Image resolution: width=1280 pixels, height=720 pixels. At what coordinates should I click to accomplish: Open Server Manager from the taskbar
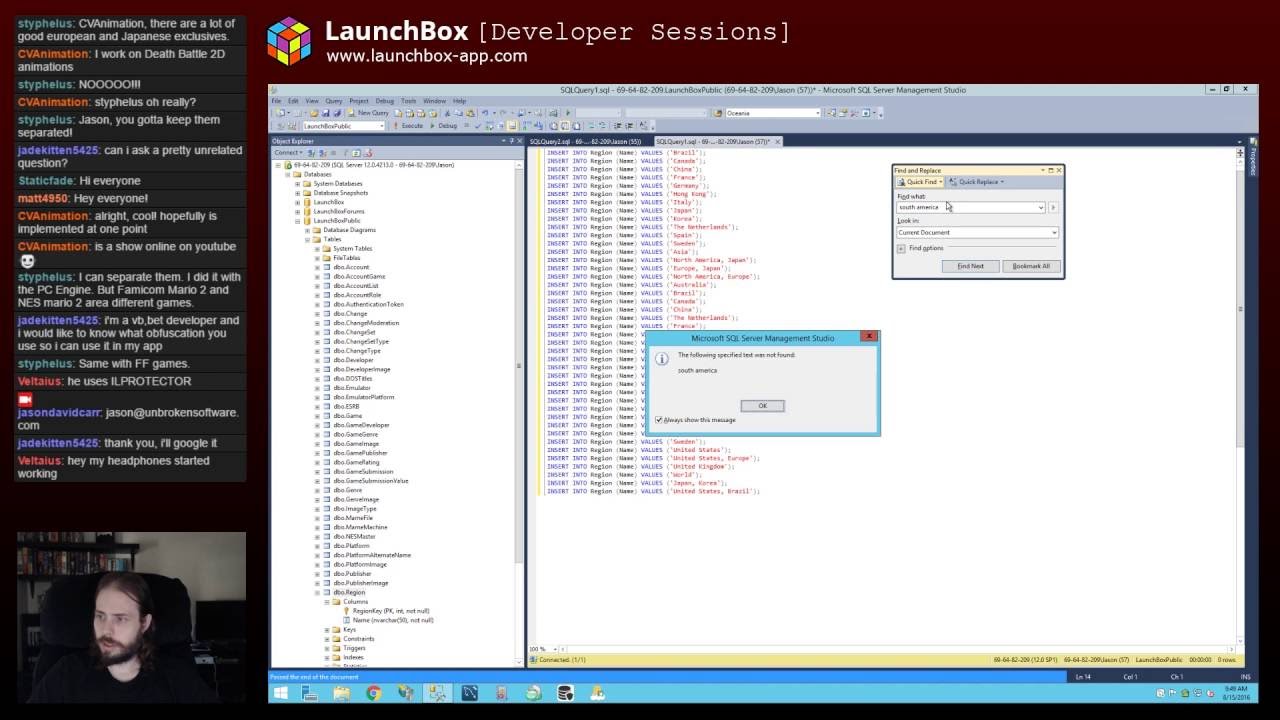[309, 693]
